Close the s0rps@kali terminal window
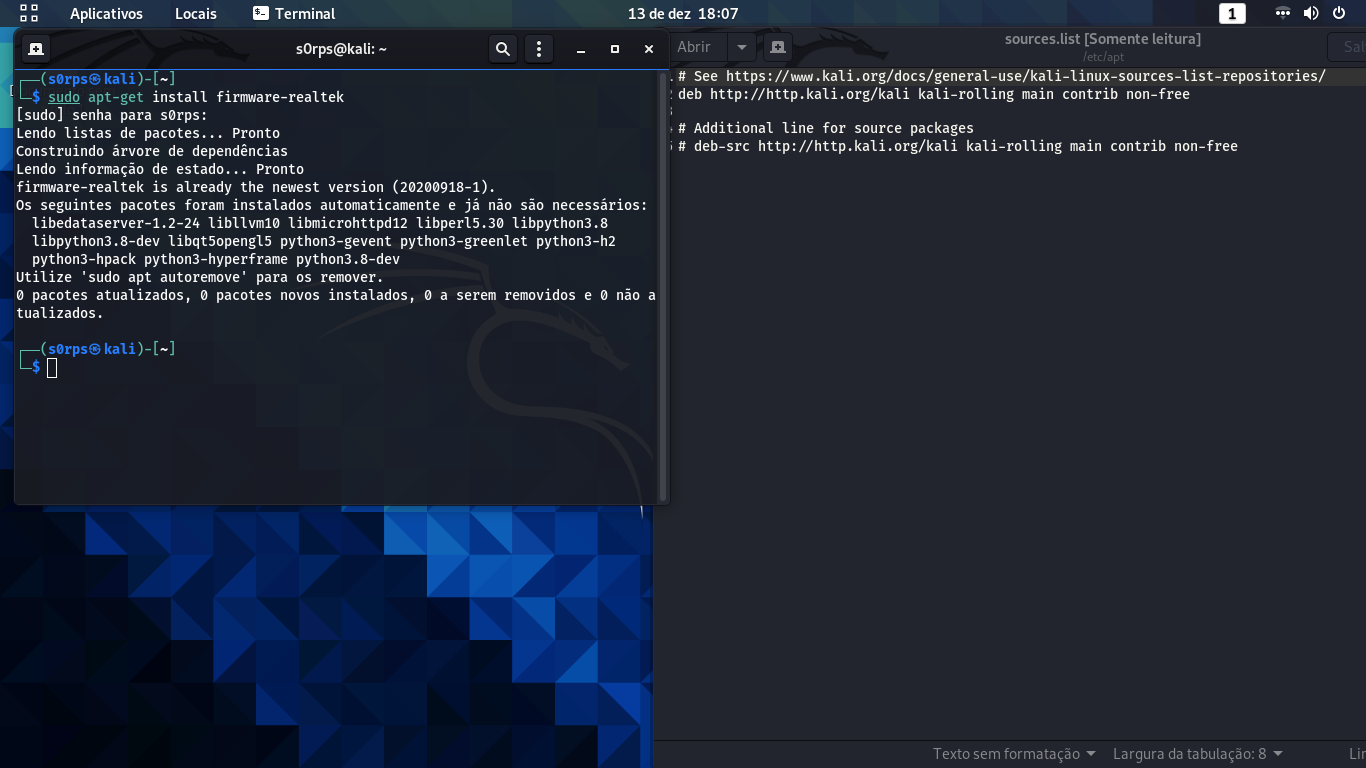The height and width of the screenshot is (768, 1366). click(649, 49)
